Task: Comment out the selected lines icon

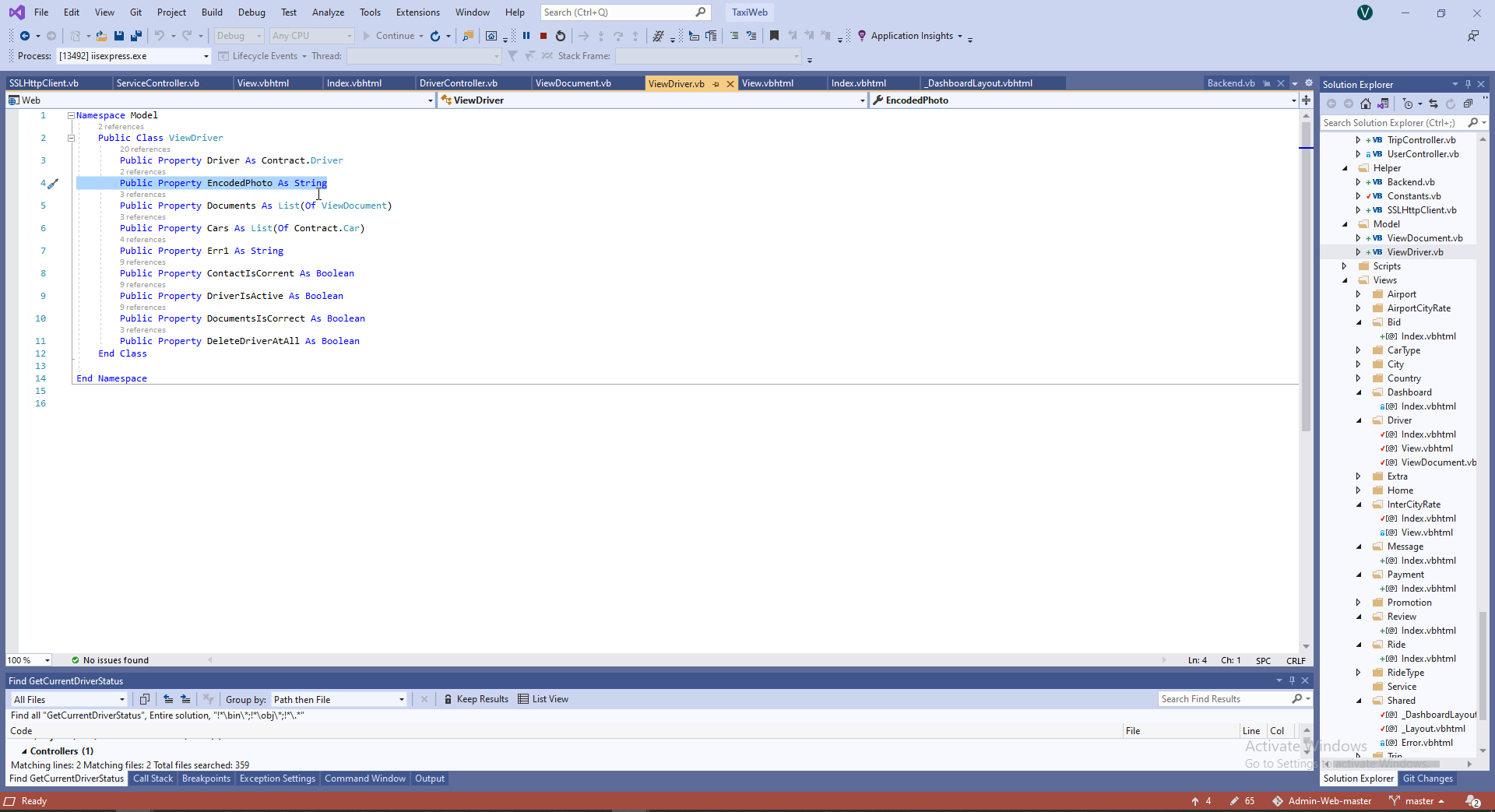Action: point(734,36)
